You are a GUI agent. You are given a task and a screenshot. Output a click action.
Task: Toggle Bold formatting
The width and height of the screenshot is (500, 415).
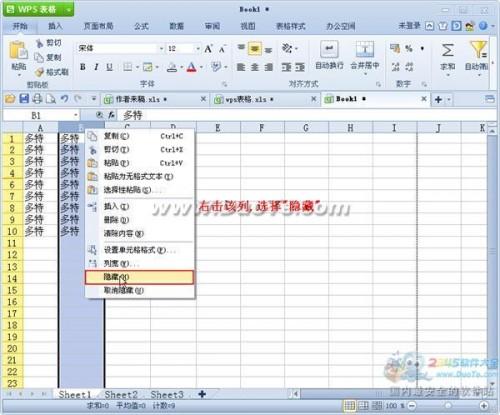[x=83, y=67]
